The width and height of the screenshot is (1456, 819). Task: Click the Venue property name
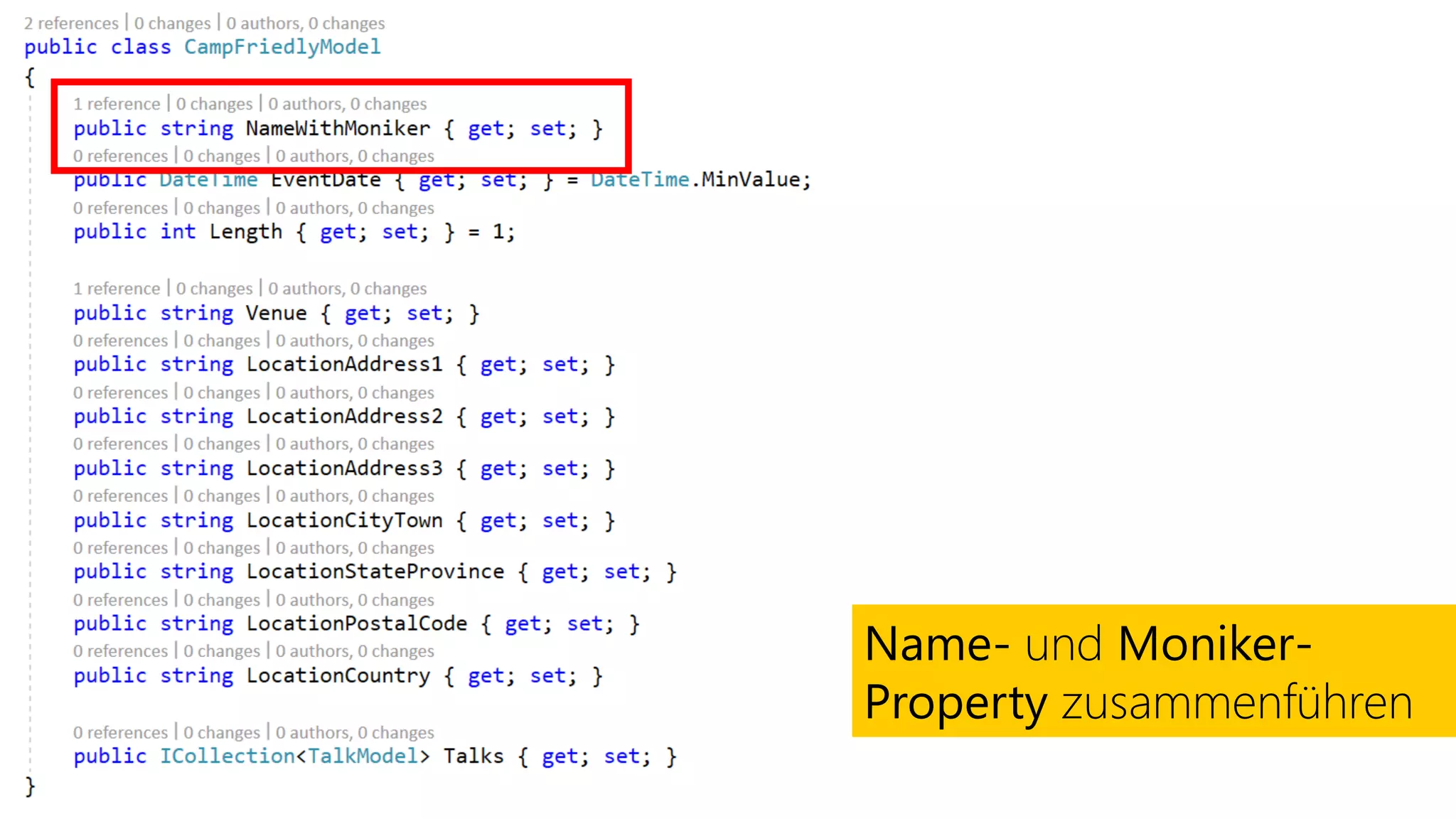coord(277,313)
